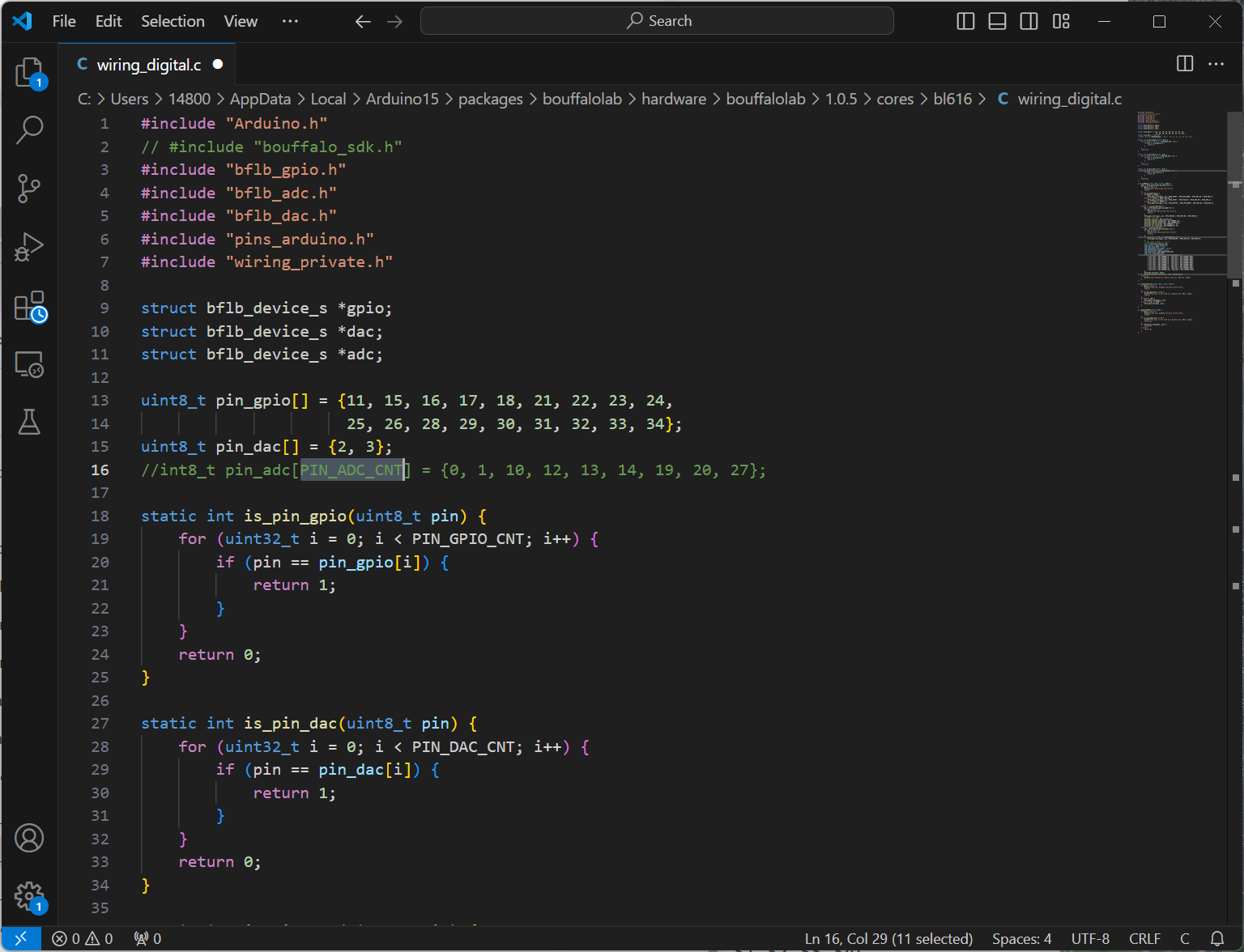
Task: Click "wiring_private.h" include string
Action: (x=309, y=261)
